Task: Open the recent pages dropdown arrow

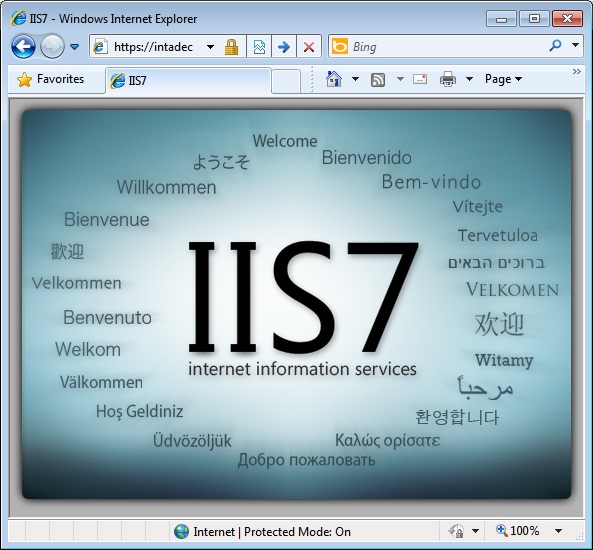Action: pos(75,47)
